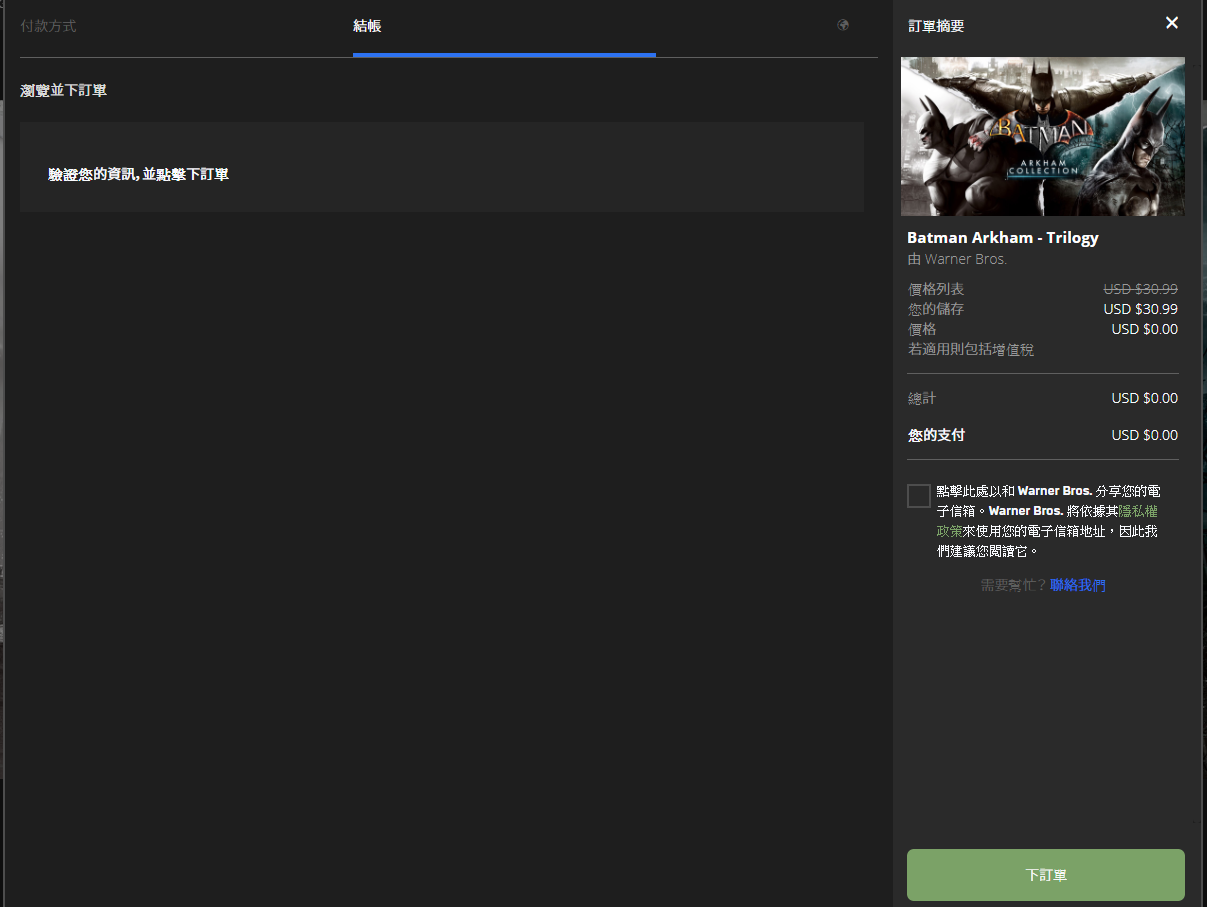Close the order summary panel

click(x=1172, y=23)
